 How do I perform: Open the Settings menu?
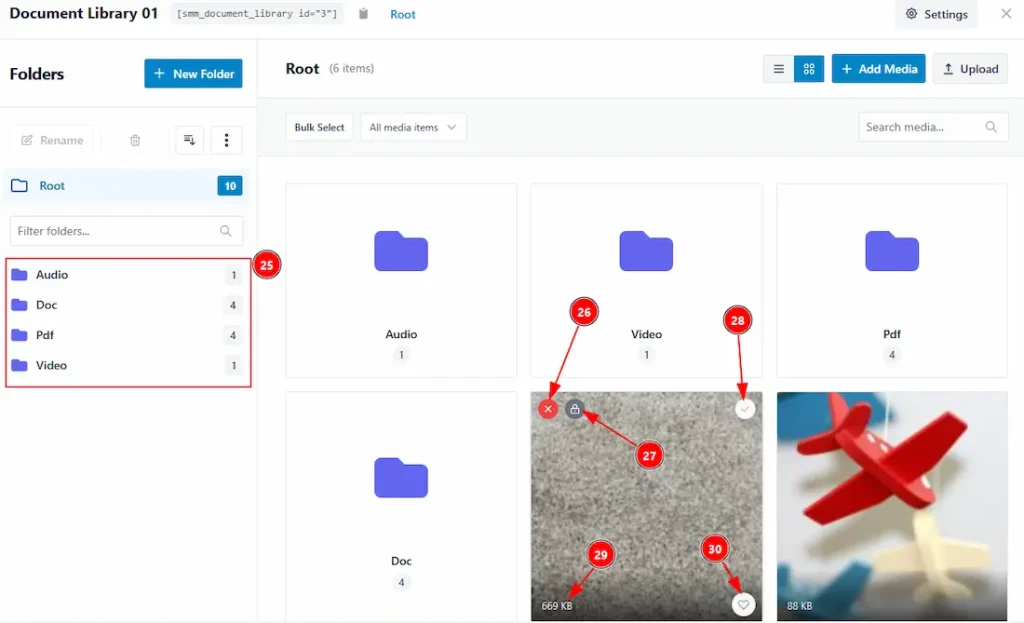click(x=936, y=14)
